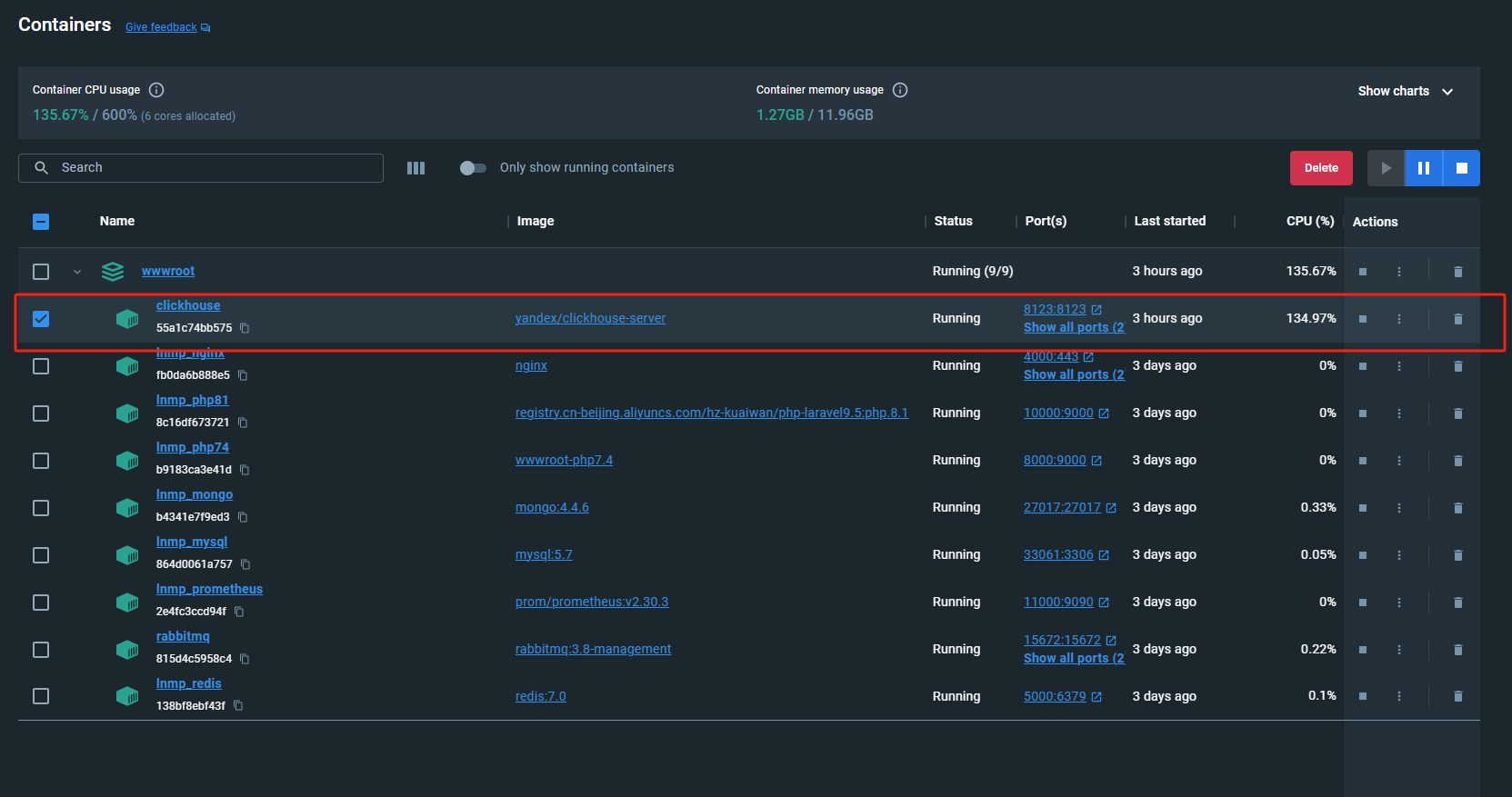Open more actions for rabbitmq row
Viewport: 1512px width, 797px height.
pyautogui.click(x=1399, y=650)
